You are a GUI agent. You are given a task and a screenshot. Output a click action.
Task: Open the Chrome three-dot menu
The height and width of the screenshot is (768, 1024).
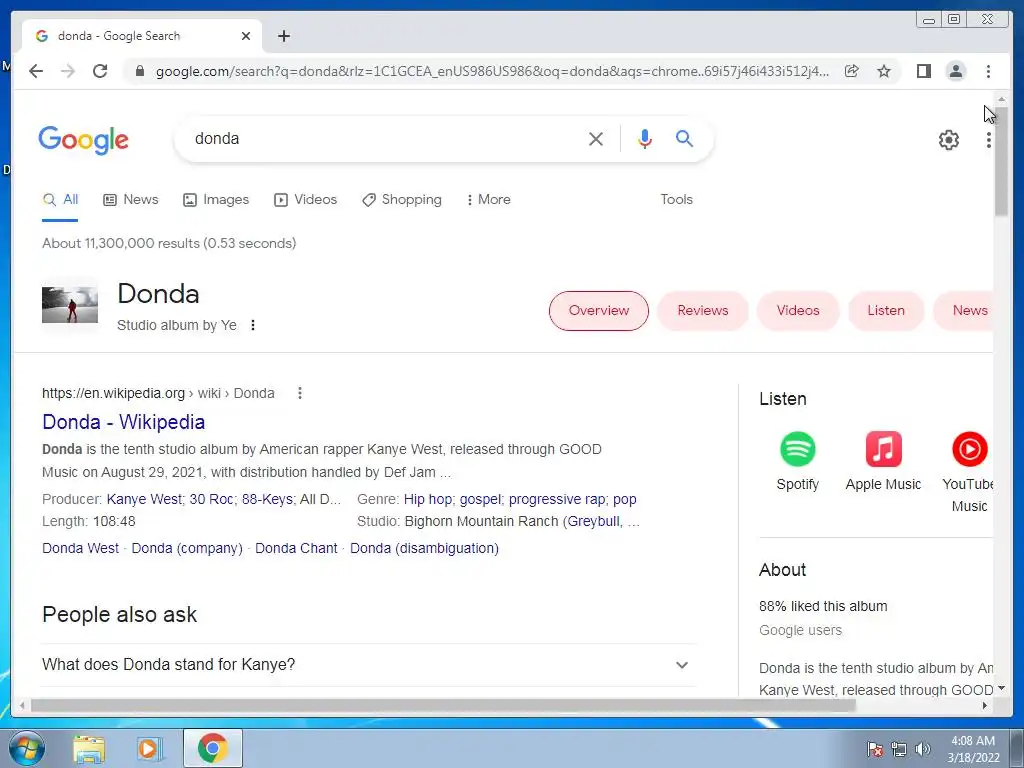pyautogui.click(x=988, y=71)
